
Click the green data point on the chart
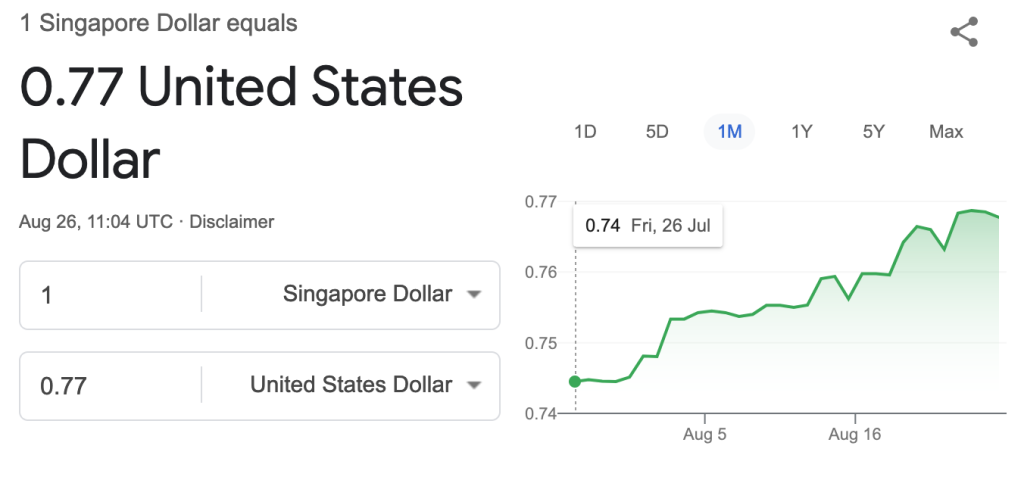pos(575,381)
